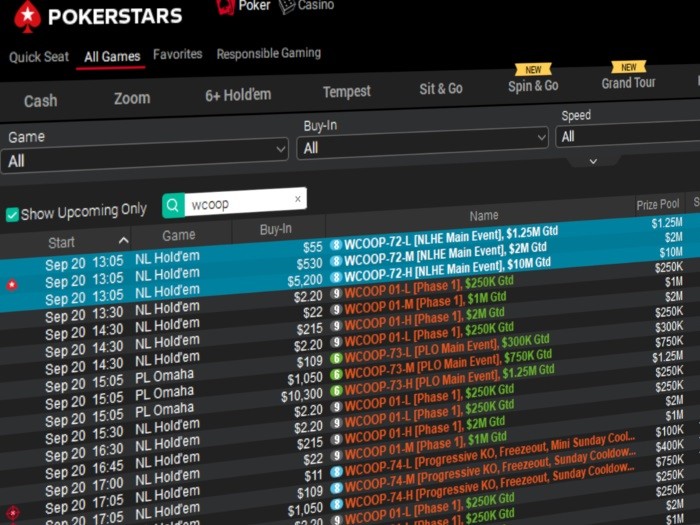Click the blue 8-max icon on the WCOOP-74-M row
700x525 pixels.
(x=336, y=488)
